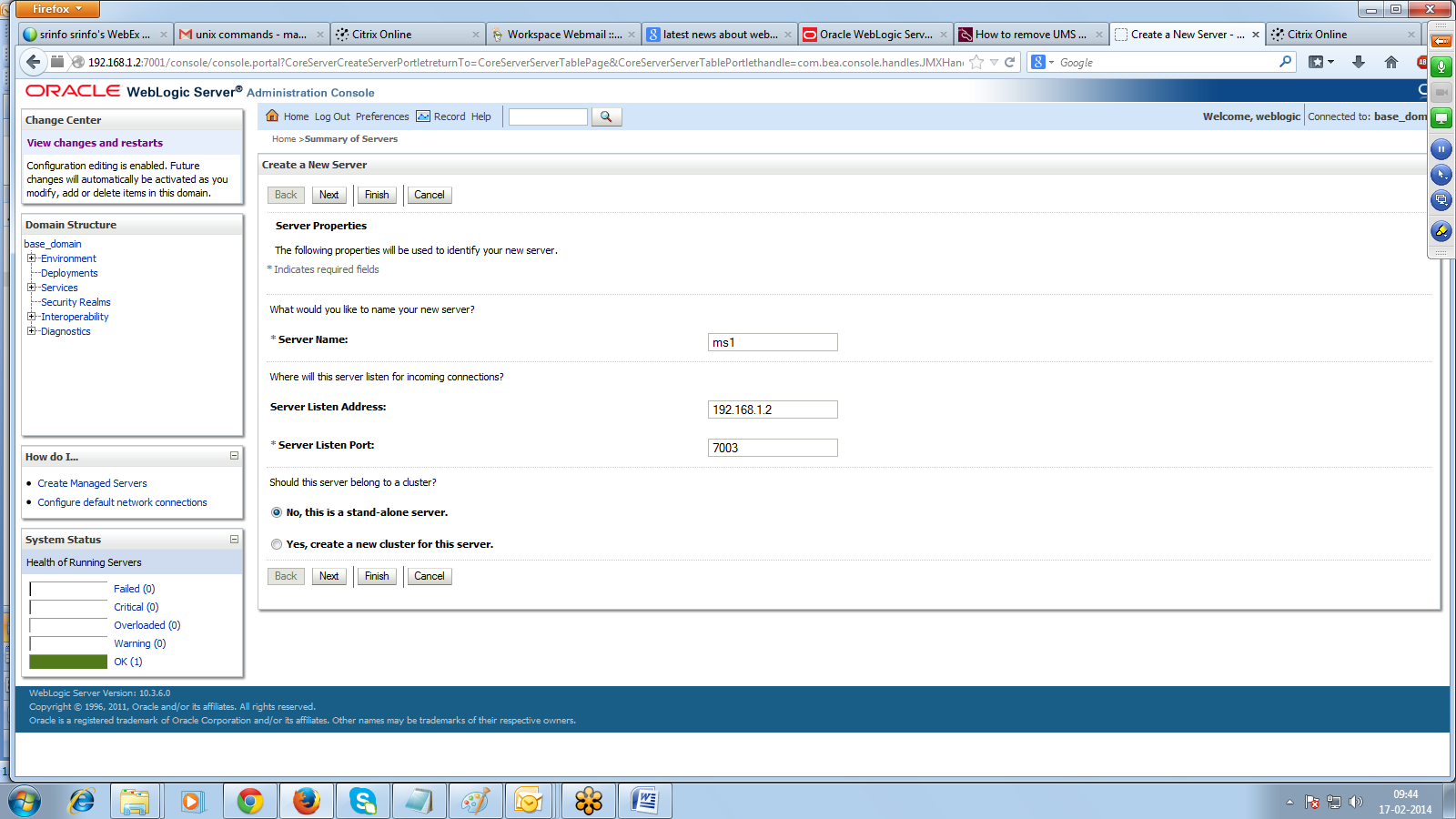Open the Google search engine dropdown
Viewport: 1456px width, 819px height.
[x=1048, y=62]
